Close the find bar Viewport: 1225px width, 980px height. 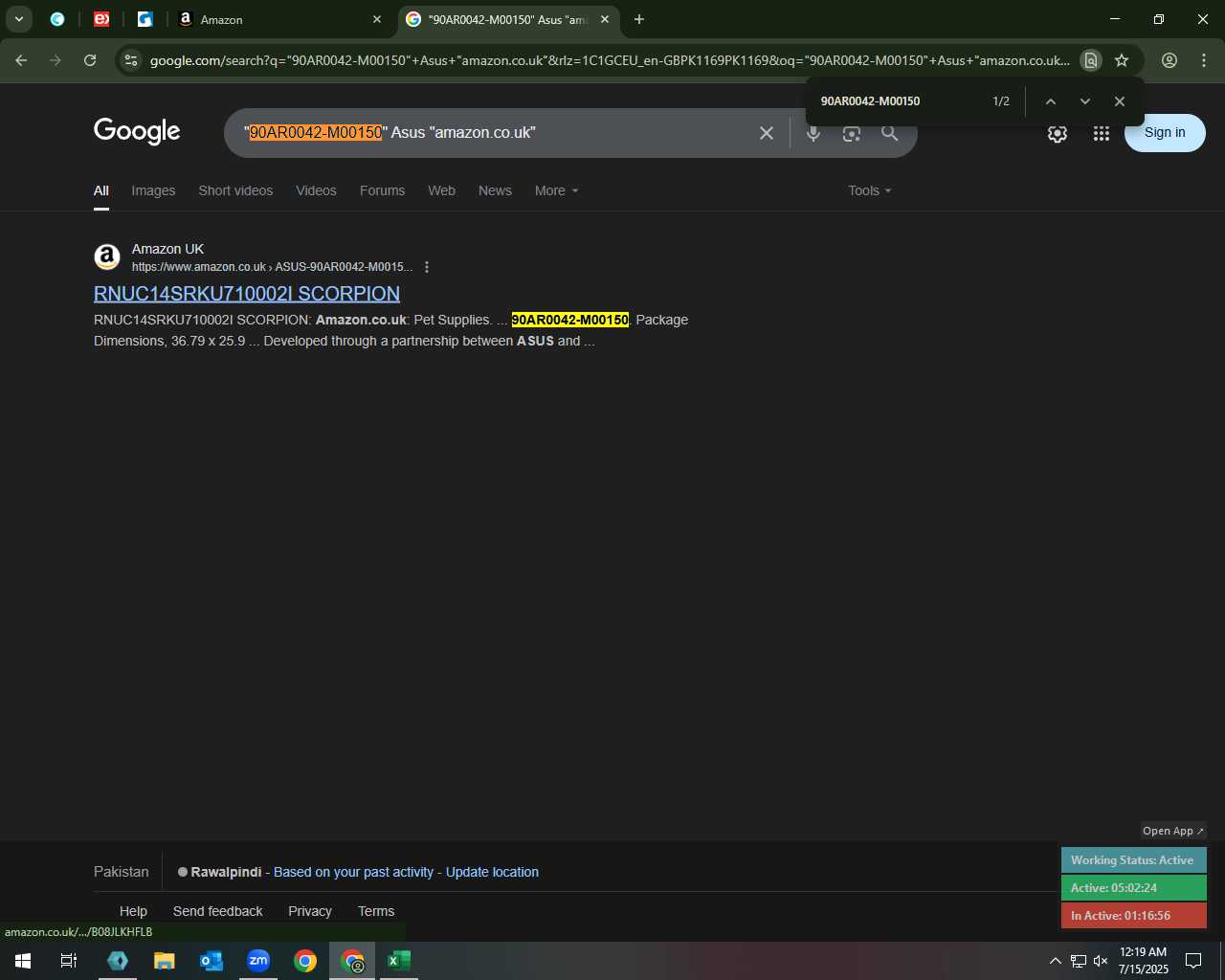(1120, 101)
